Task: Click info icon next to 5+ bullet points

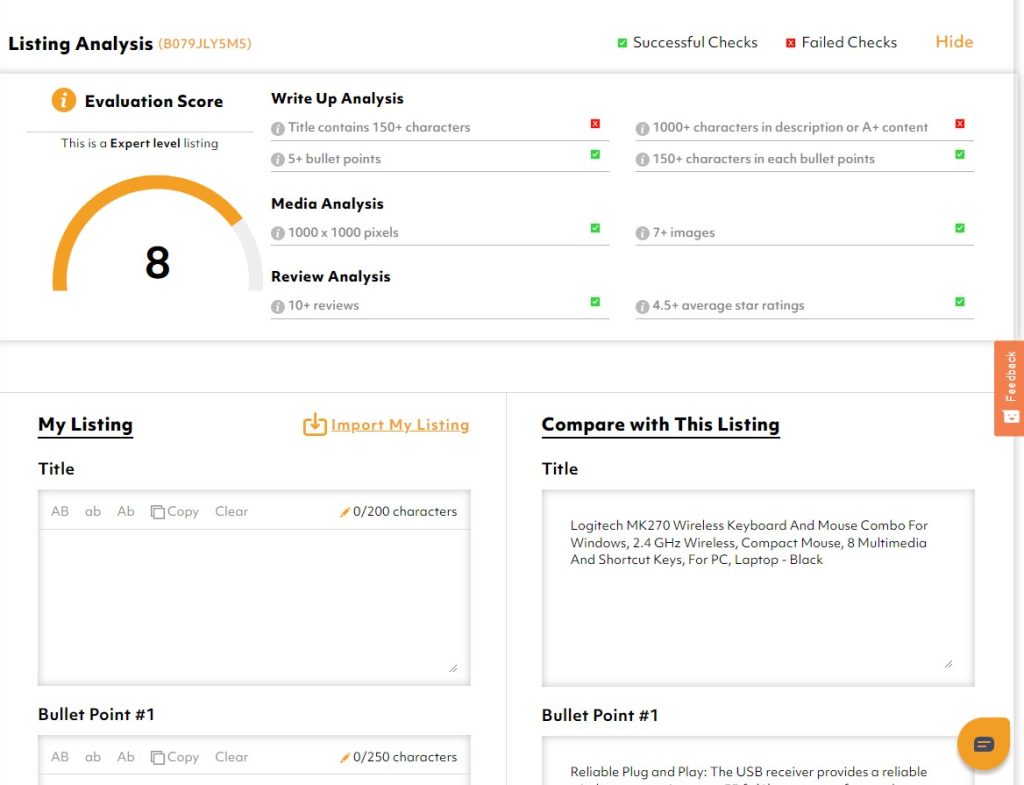Action: point(278,159)
